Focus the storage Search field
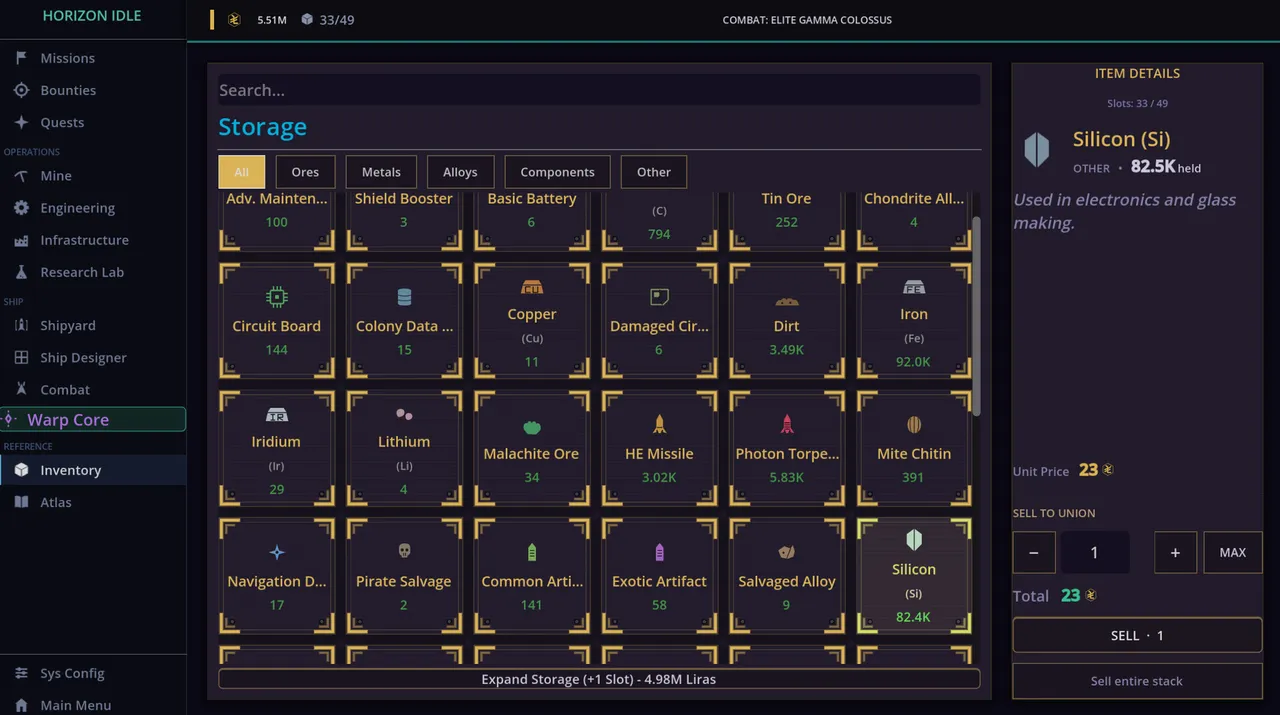The image size is (1280, 715). click(599, 90)
